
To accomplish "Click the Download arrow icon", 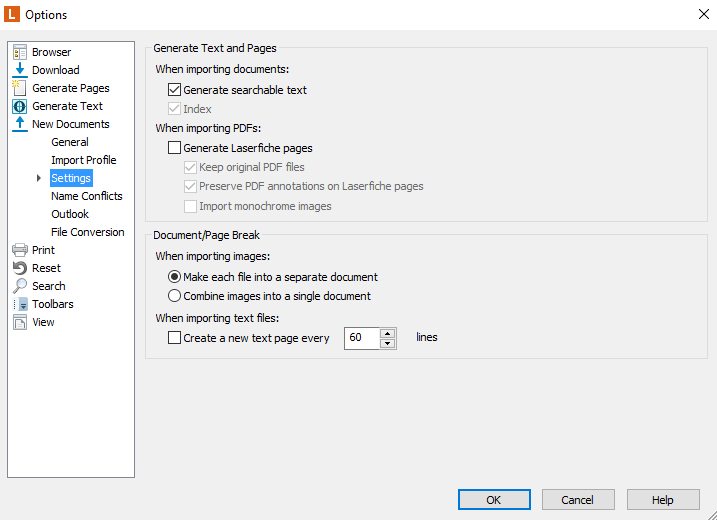I will tap(20, 70).
